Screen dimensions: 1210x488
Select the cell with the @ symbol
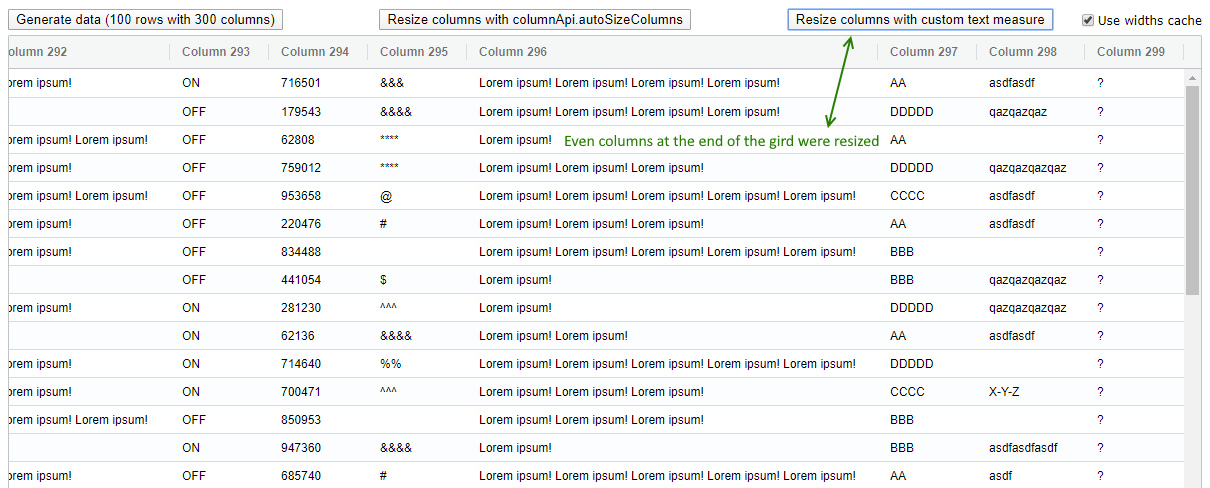point(386,196)
